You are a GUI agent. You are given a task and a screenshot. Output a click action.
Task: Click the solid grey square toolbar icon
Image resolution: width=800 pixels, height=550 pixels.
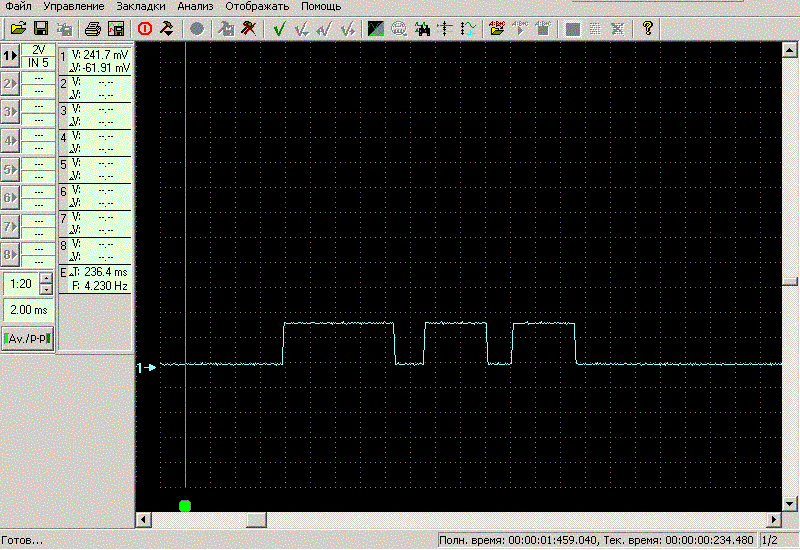(x=572, y=29)
